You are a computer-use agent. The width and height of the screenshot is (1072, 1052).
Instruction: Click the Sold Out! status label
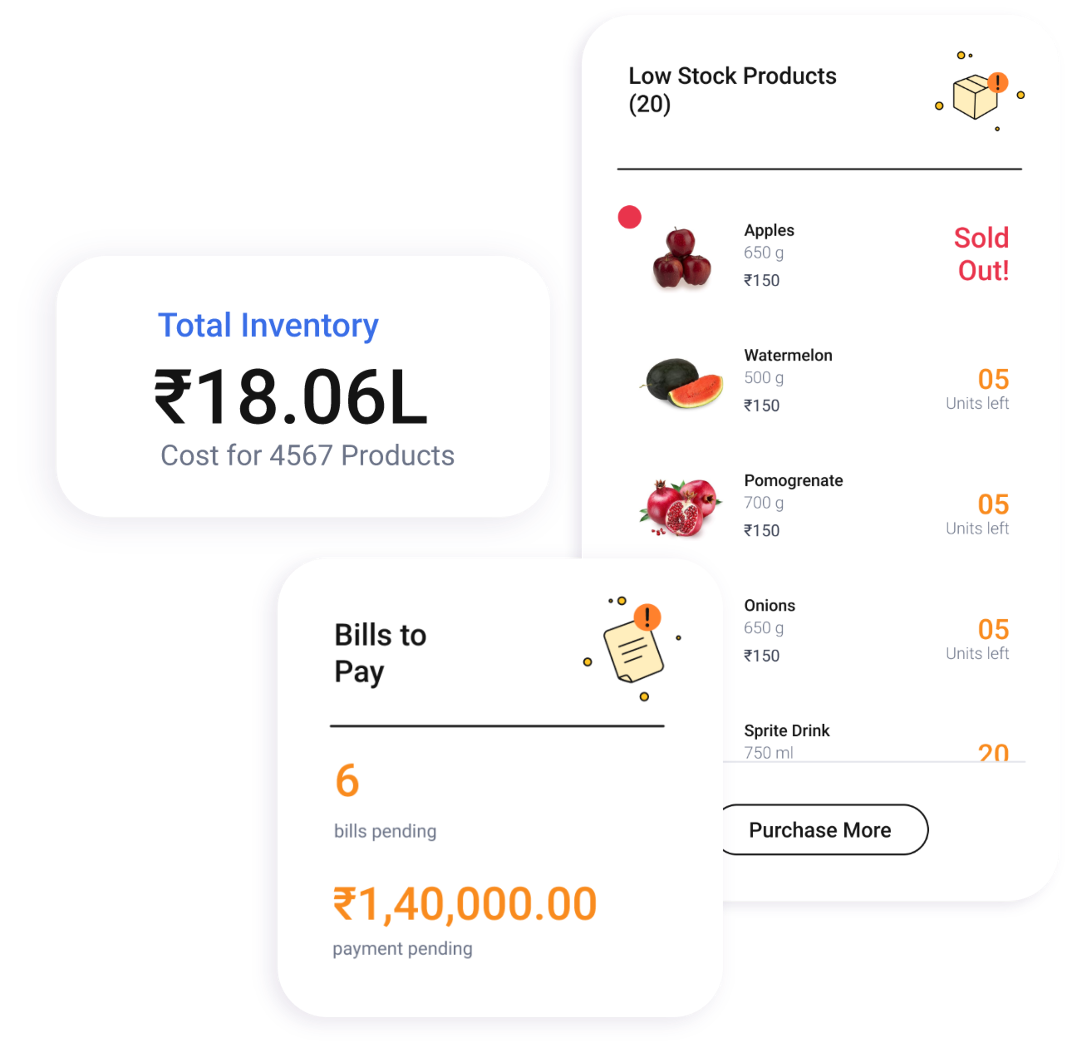(982, 254)
